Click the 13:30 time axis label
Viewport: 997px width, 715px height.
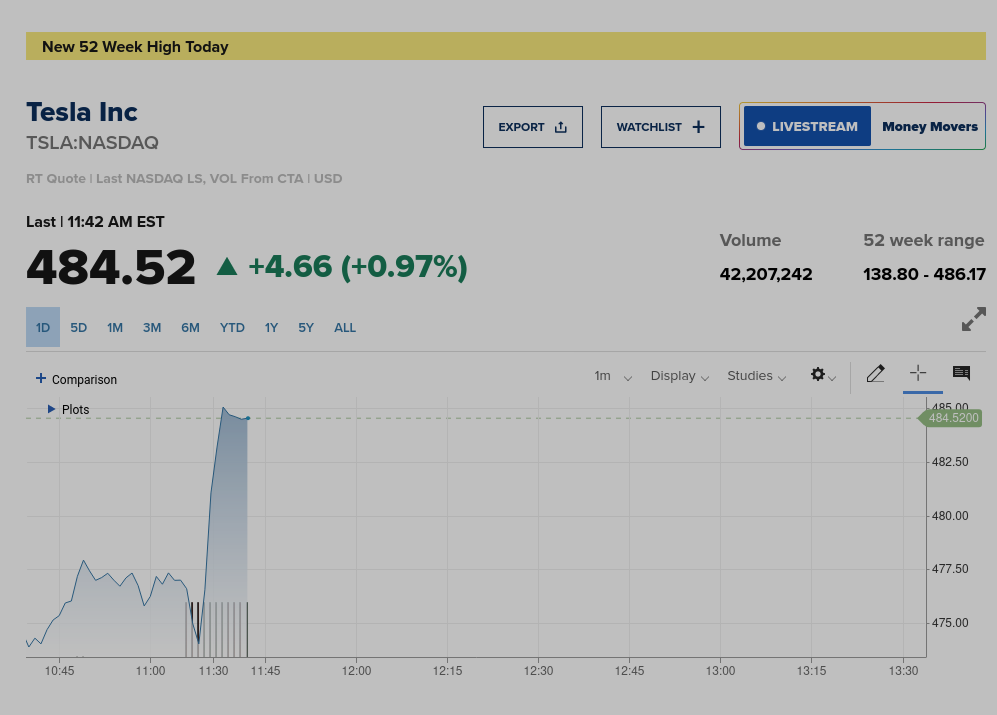tap(904, 671)
